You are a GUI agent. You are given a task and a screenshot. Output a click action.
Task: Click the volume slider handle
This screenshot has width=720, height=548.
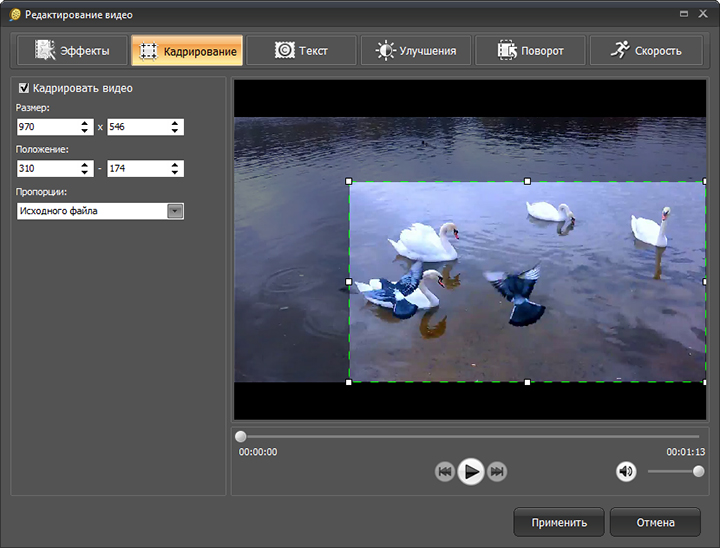pyautogui.click(x=698, y=472)
